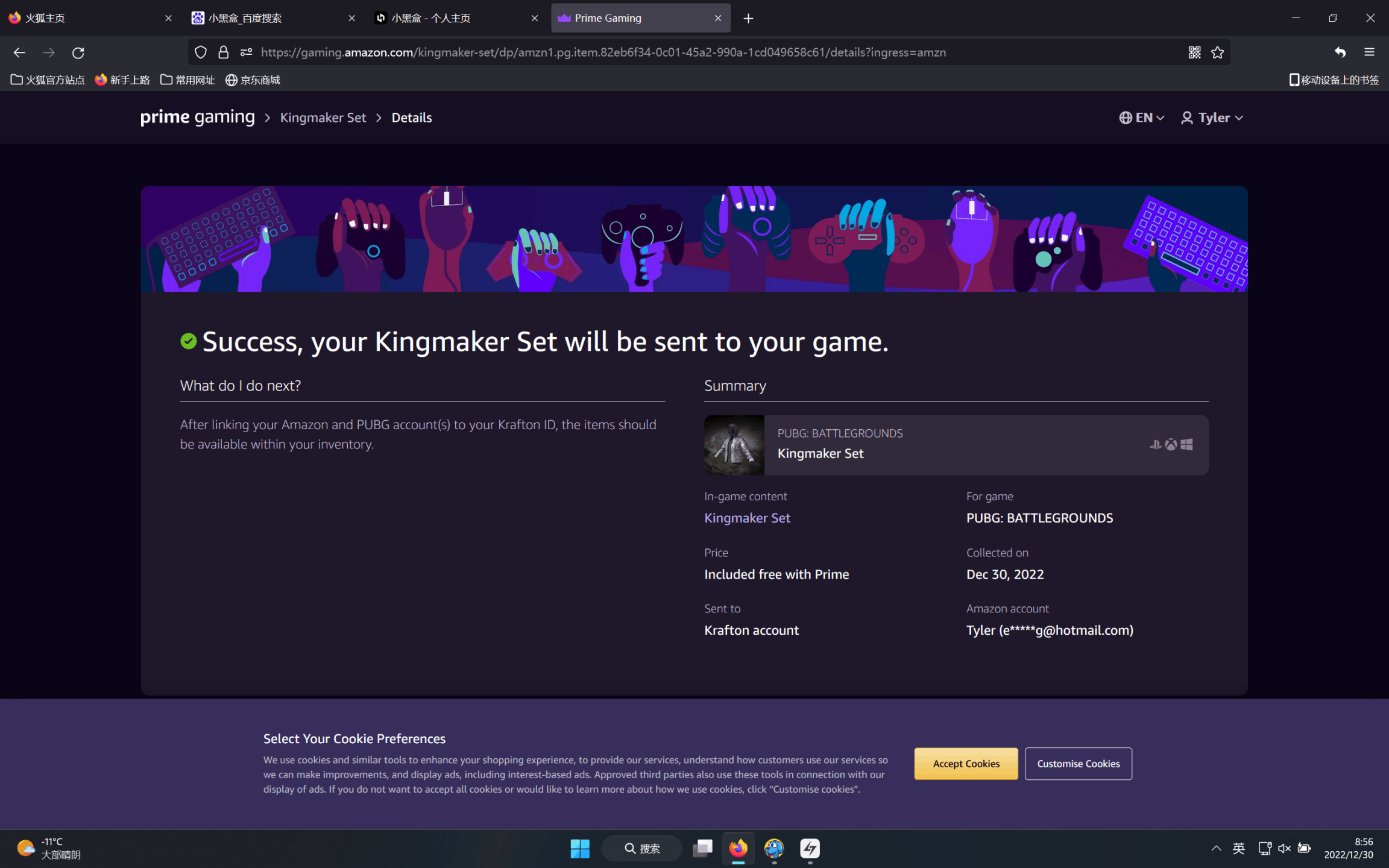Screen dimensions: 1389x868
Task: Expand Tyler account dropdown
Action: pyautogui.click(x=1212, y=118)
